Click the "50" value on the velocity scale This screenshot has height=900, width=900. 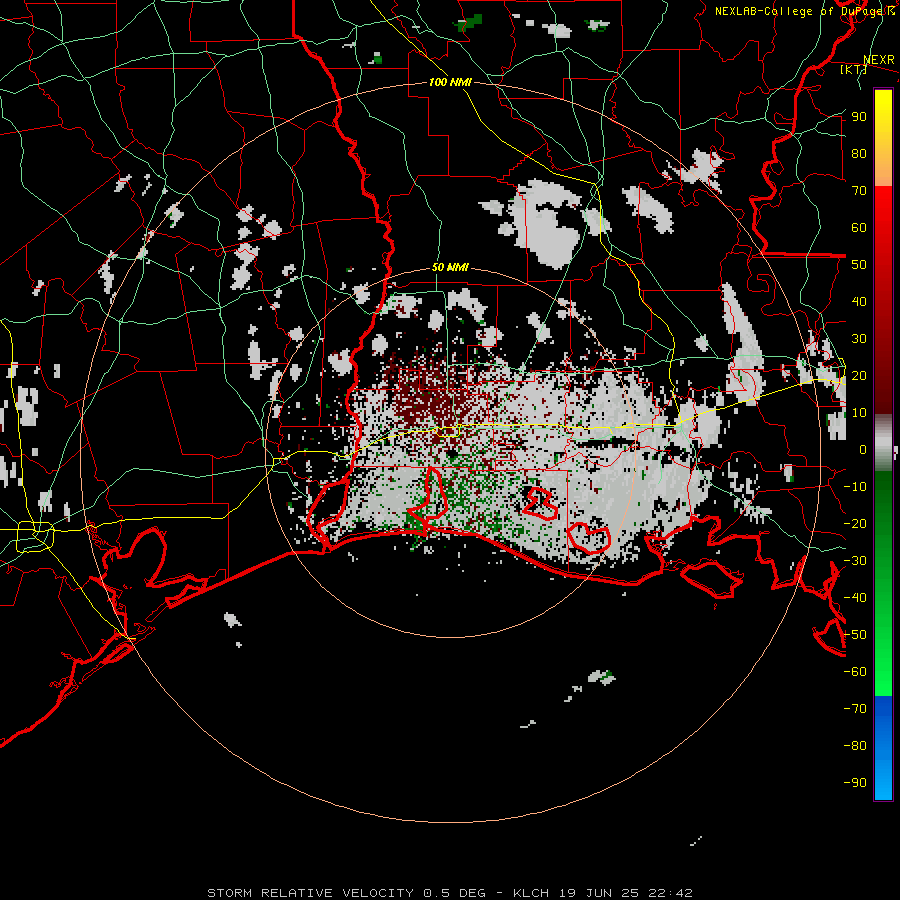pos(859,265)
